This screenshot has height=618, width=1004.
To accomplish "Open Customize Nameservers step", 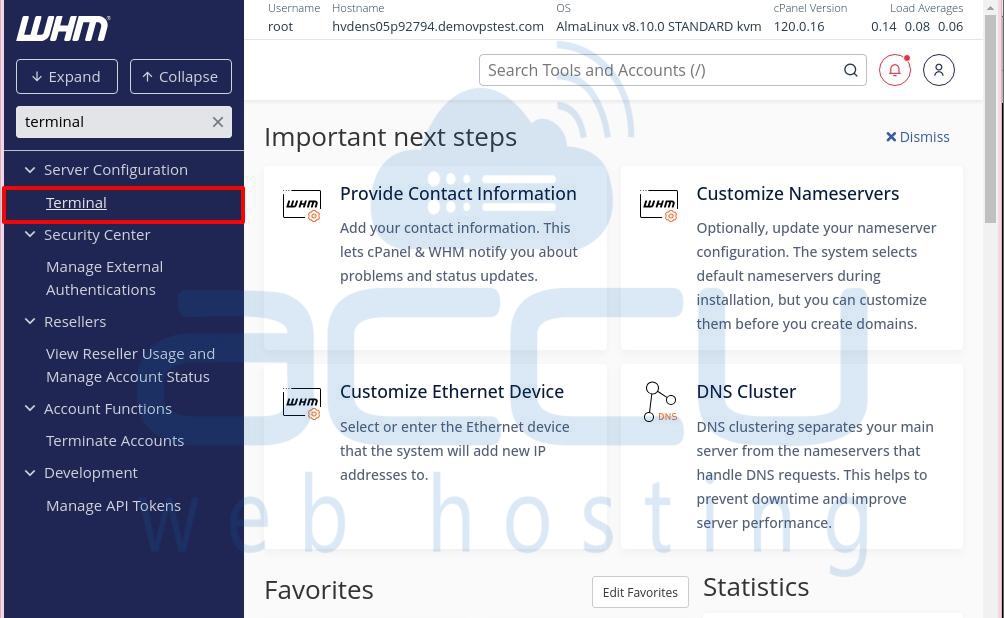I will 798,193.
